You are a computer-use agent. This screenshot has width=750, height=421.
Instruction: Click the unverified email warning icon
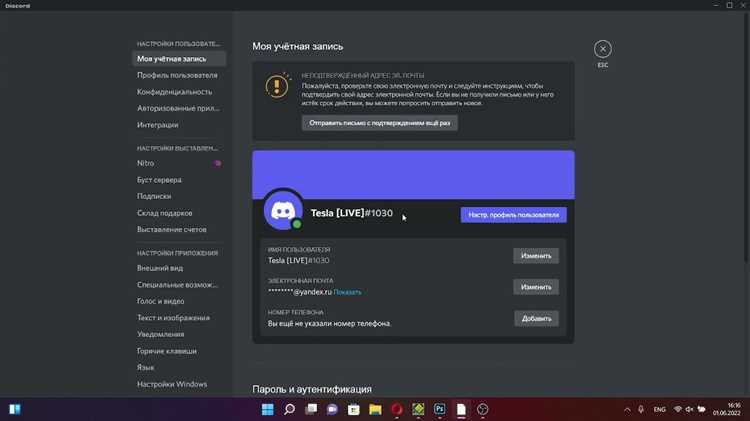(x=277, y=86)
